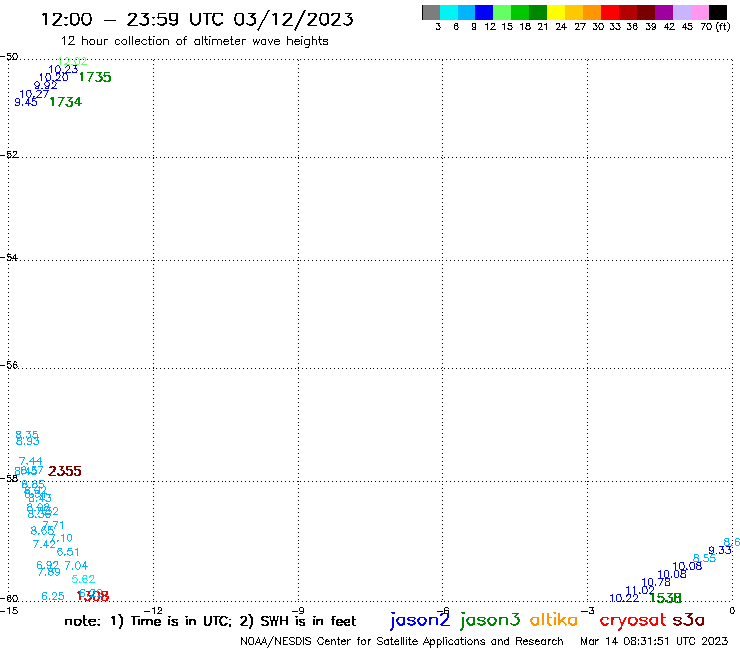Click the cryosat satellite legend label
The width and height of the screenshot is (740, 650).
(x=633, y=621)
